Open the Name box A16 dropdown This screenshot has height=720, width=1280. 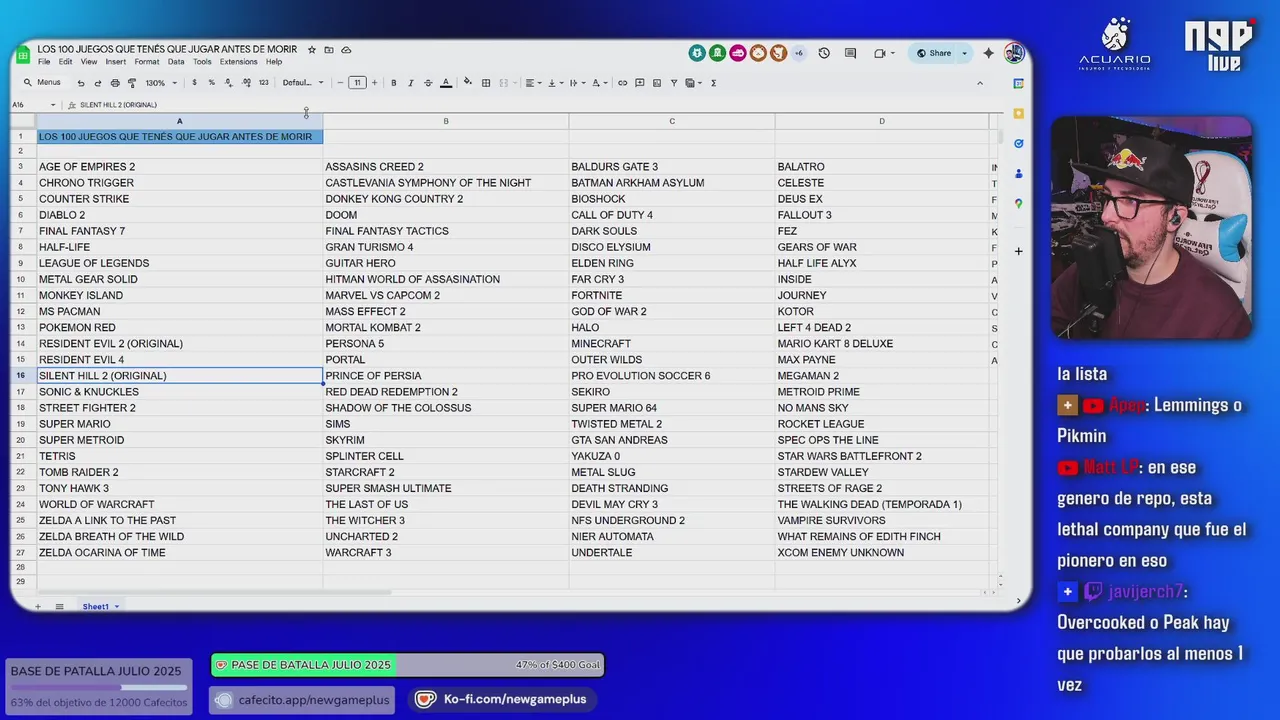pyautogui.click(x=53, y=105)
